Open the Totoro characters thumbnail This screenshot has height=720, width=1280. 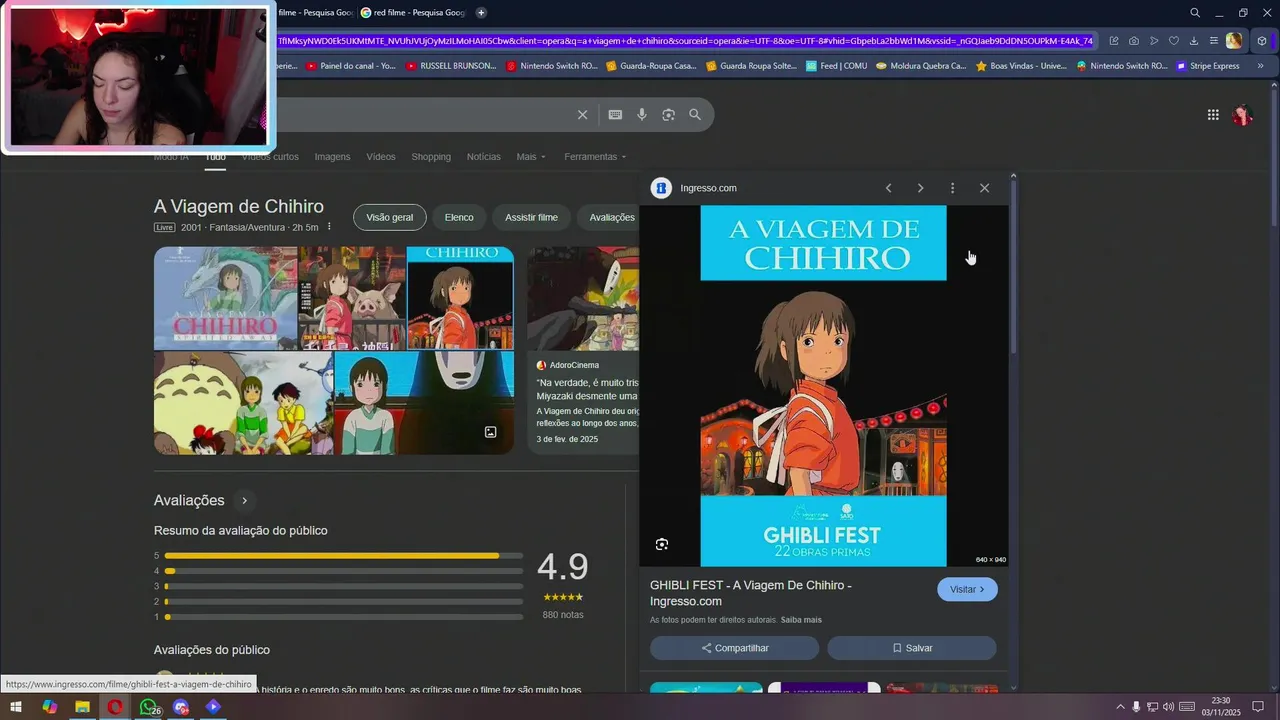(243, 403)
